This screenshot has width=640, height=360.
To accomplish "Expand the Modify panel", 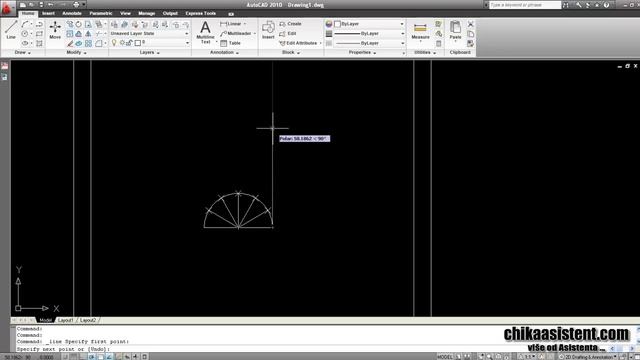I will 76,53.
